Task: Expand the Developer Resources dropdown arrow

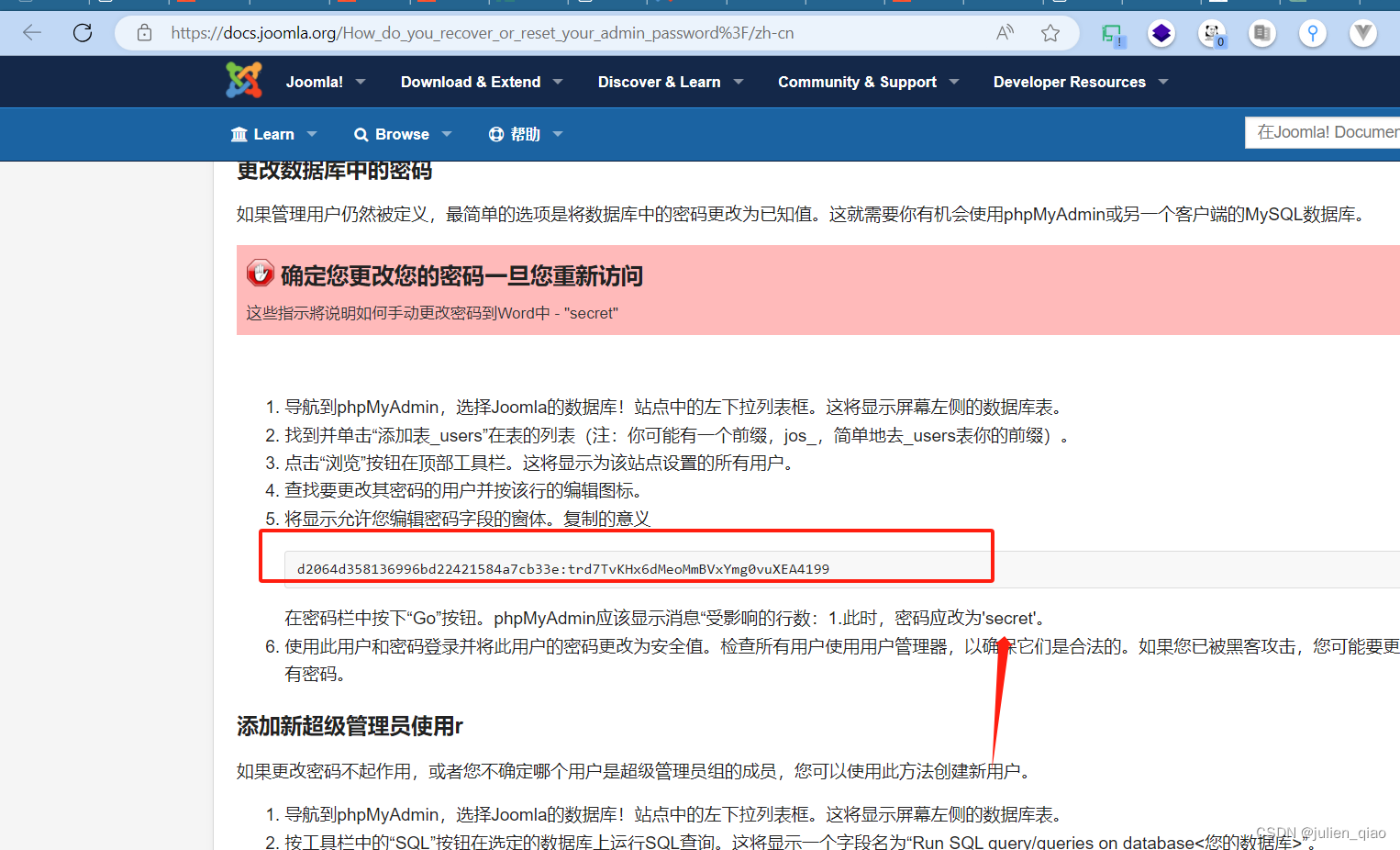Action: pyautogui.click(x=1163, y=82)
